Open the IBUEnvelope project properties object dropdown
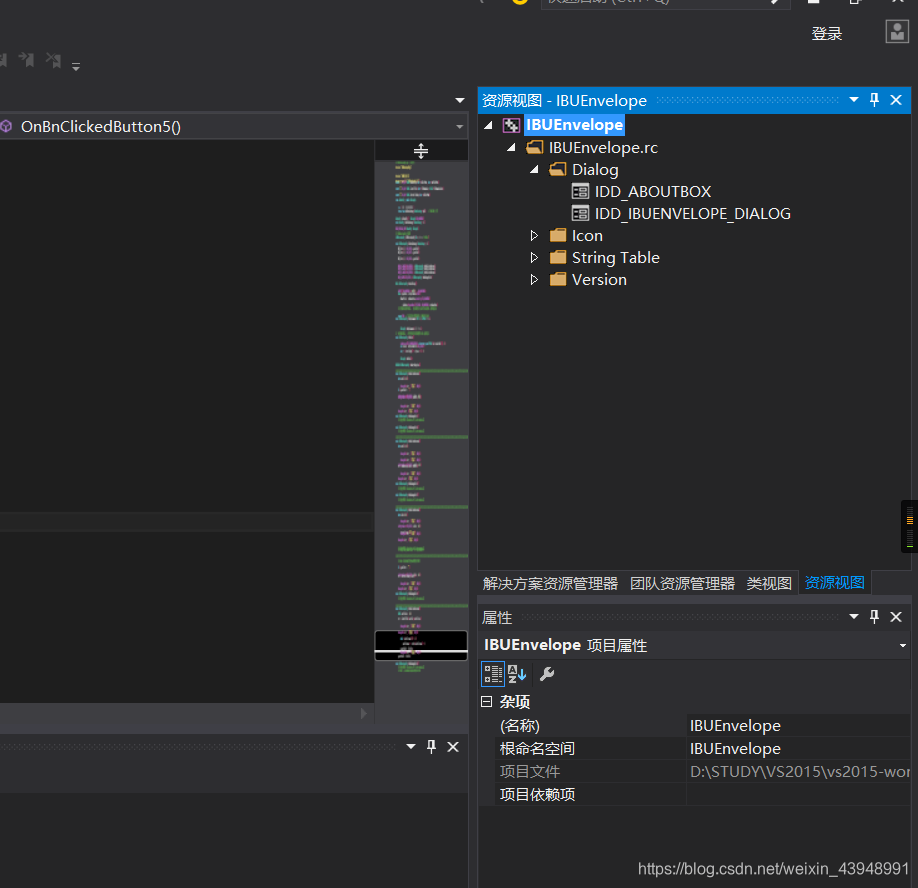 [903, 646]
